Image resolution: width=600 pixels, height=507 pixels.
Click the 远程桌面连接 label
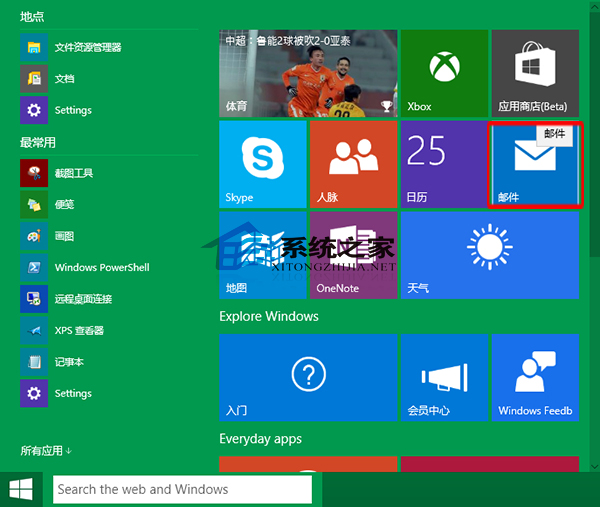83,299
